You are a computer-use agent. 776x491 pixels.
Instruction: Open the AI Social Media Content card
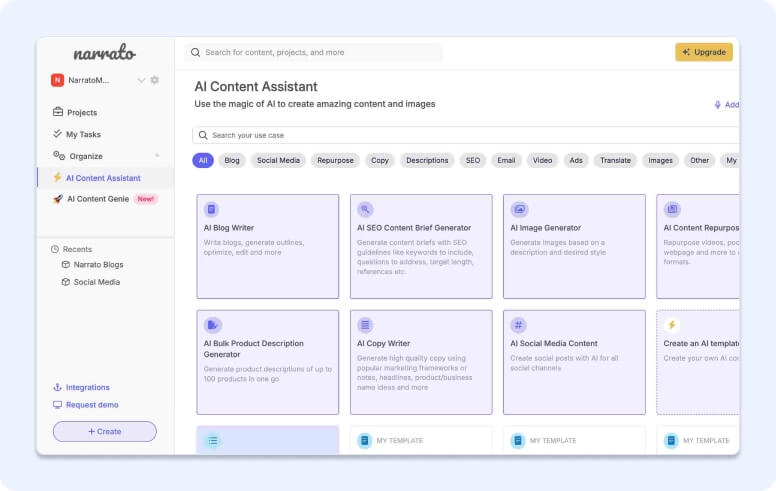click(574, 362)
